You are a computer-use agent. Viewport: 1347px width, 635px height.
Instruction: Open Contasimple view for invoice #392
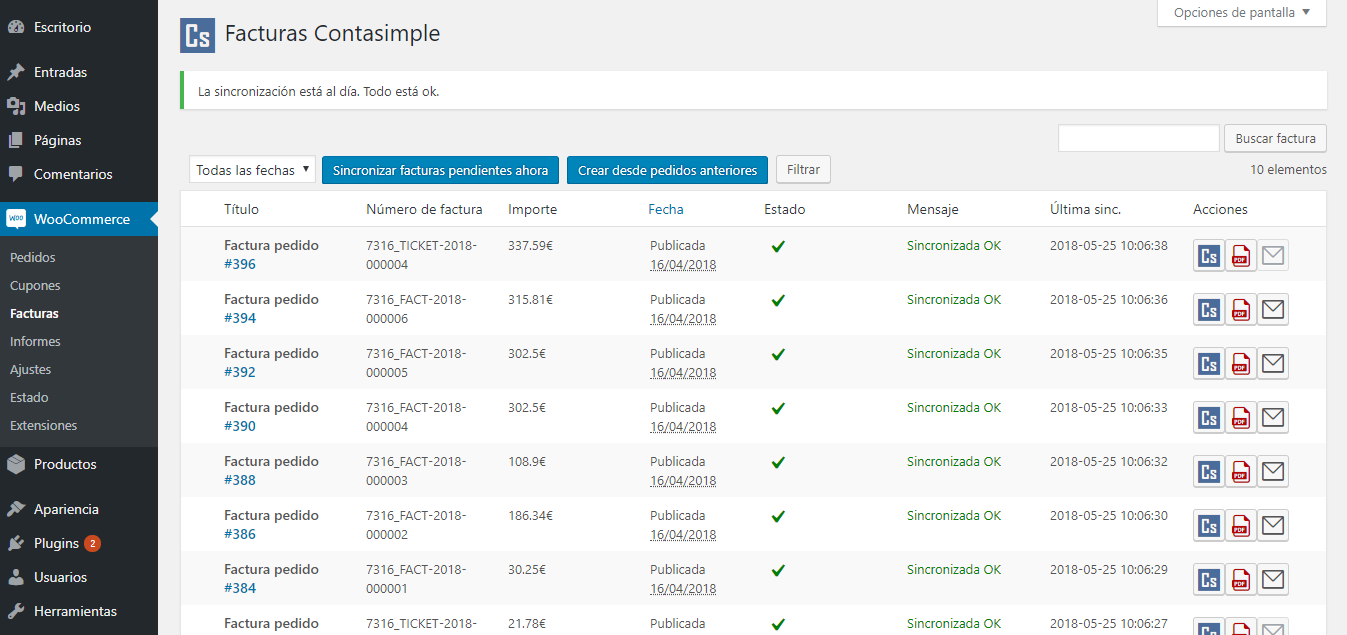1209,364
